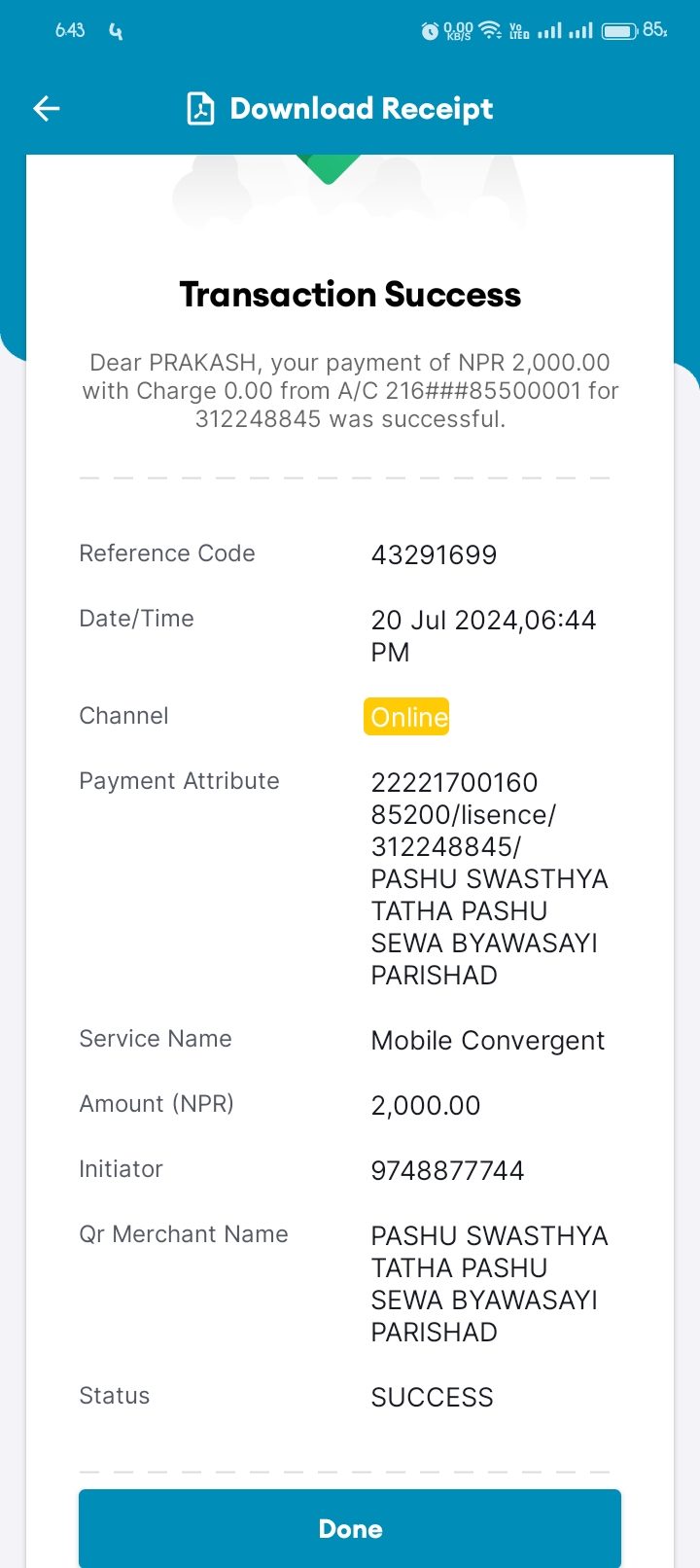Screen dimensions: 700x1568
Task: Tap the VoLTE indicator icon
Action: click(x=519, y=31)
